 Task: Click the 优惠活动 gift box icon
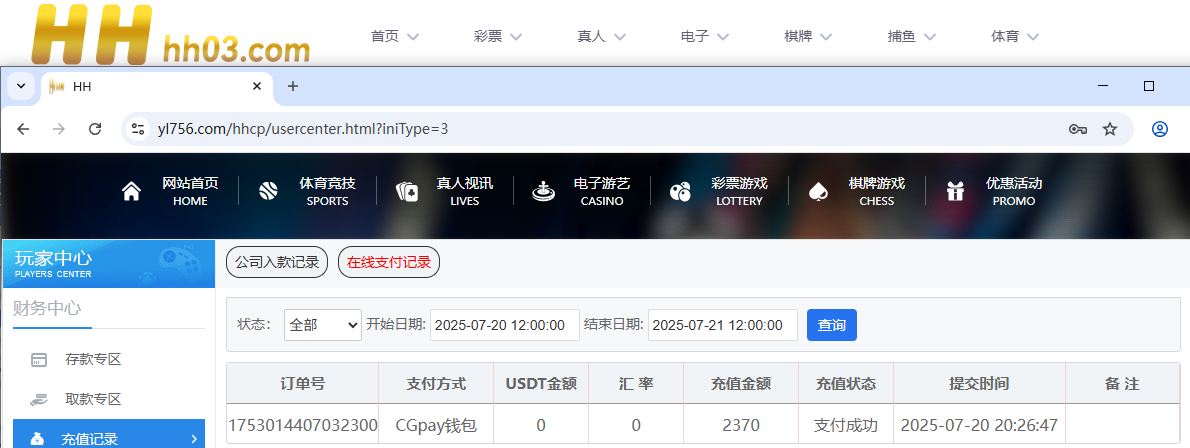[x=956, y=192]
